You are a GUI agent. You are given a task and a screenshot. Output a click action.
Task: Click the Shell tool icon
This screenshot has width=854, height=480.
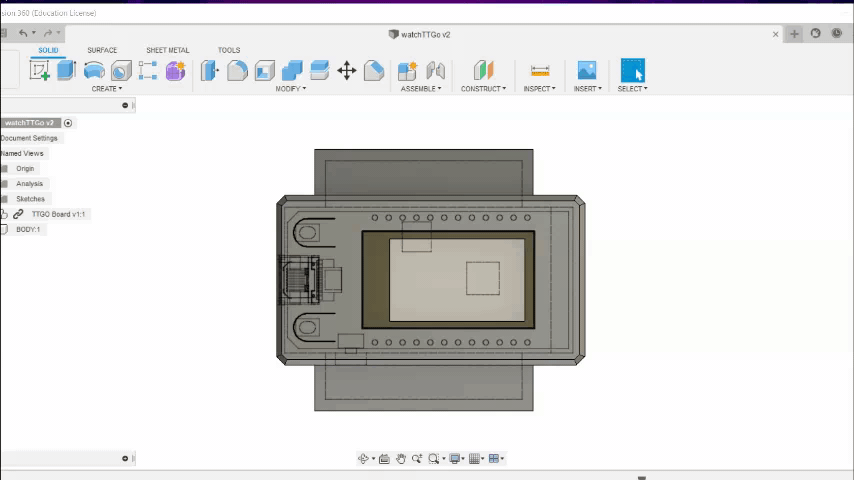[265, 70]
